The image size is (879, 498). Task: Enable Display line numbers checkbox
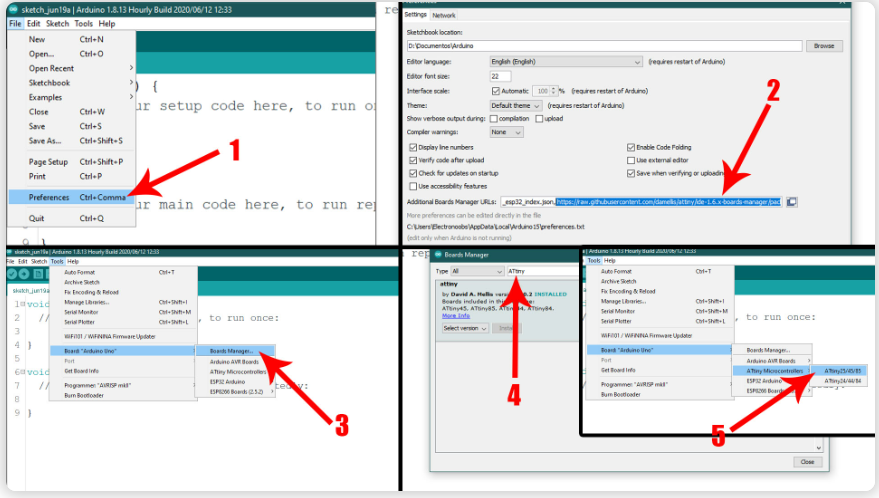click(413, 147)
